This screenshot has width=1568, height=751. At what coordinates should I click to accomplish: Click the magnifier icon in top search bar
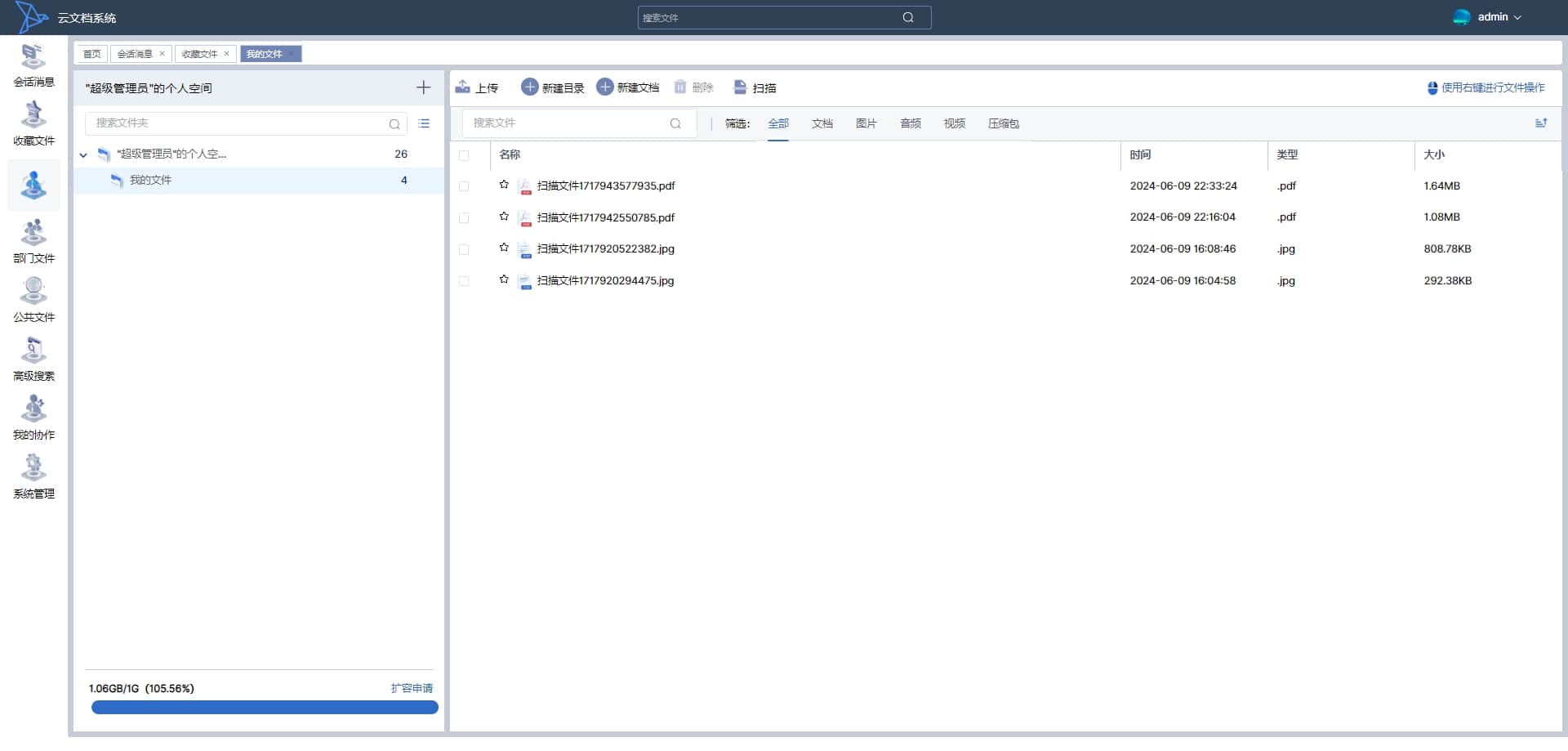click(908, 17)
